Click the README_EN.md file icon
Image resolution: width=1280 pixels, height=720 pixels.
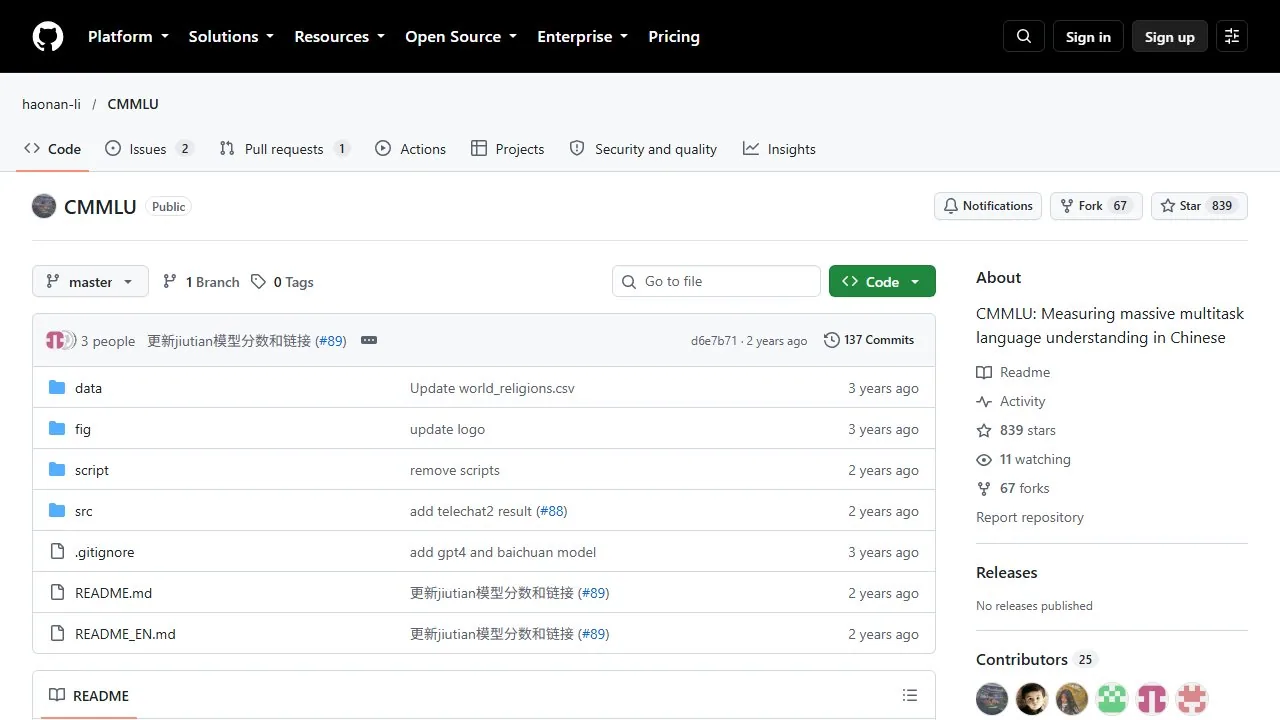57,634
